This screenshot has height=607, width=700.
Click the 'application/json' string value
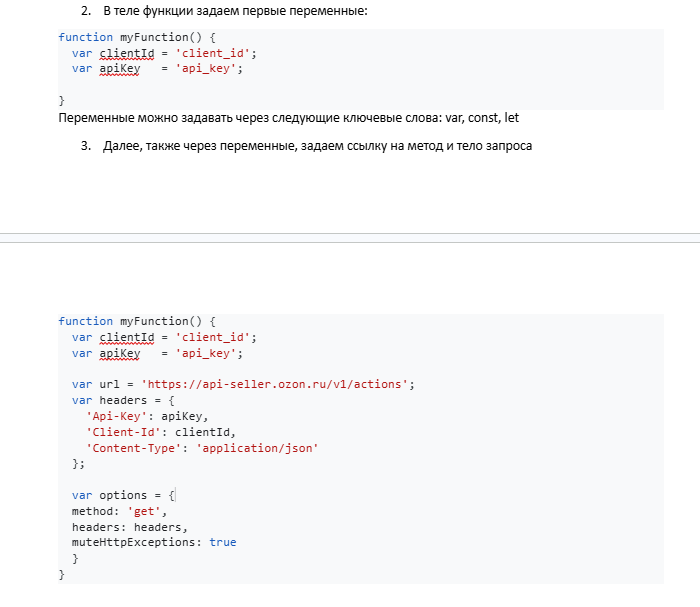click(x=257, y=448)
